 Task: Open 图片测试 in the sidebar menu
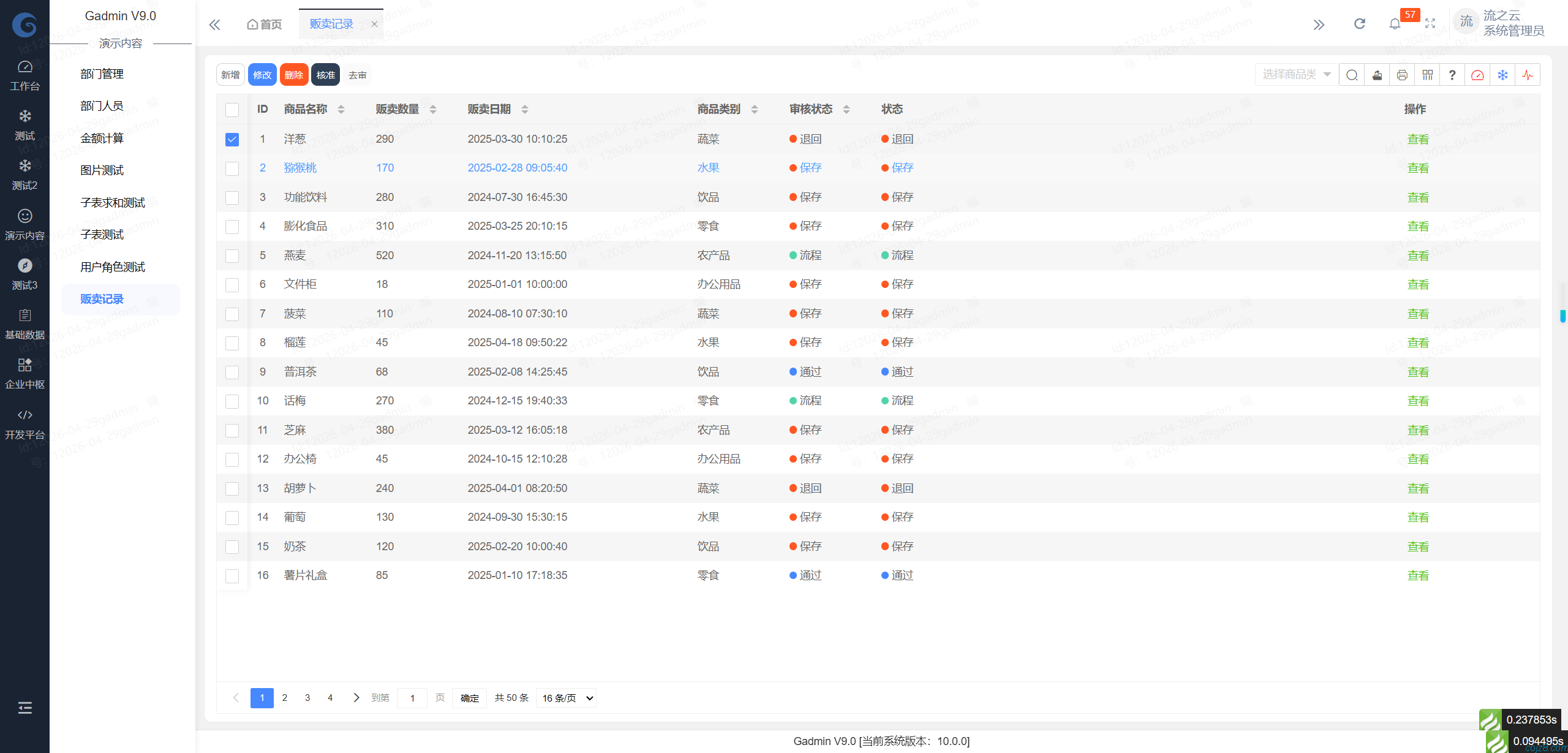[x=102, y=170]
